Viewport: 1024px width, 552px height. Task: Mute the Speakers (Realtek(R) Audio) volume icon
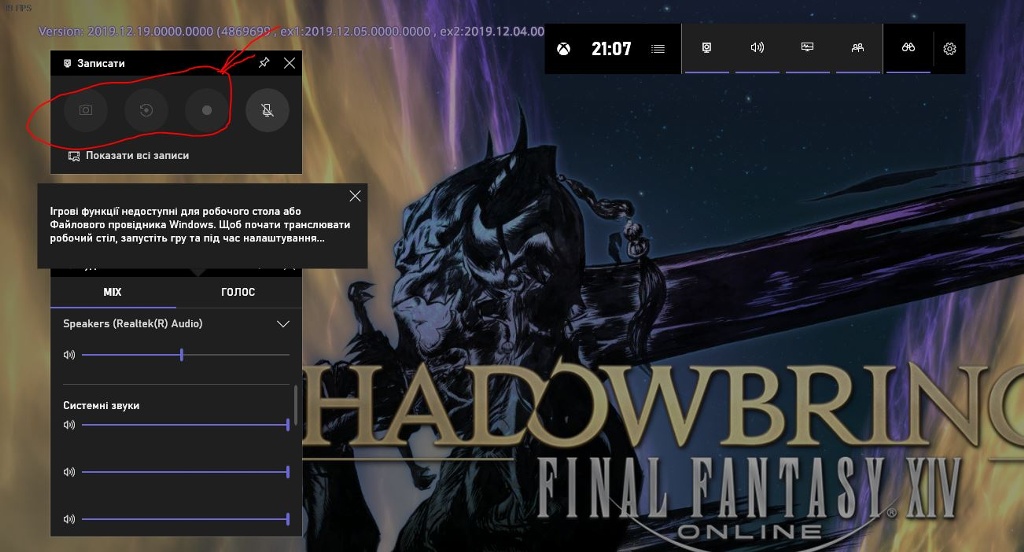click(69, 355)
